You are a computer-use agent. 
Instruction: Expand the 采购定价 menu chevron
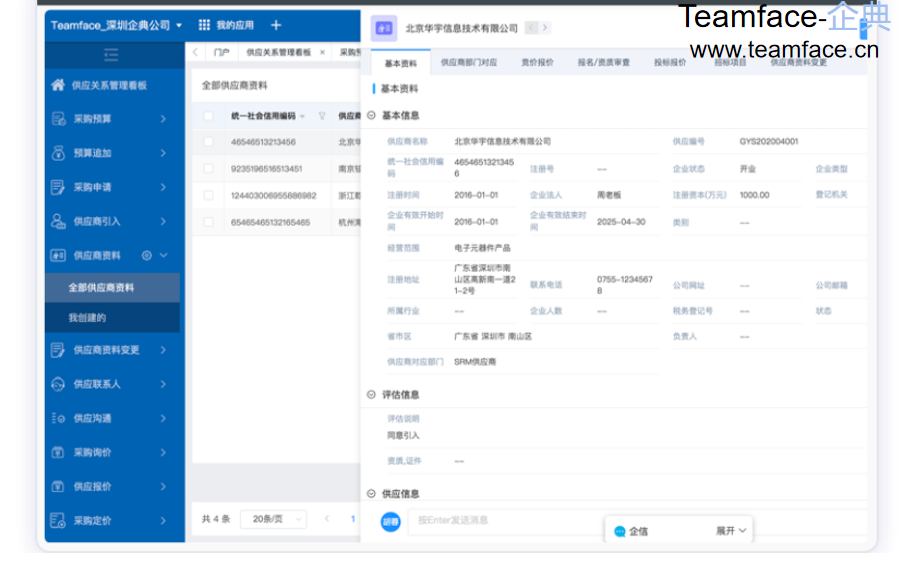[163, 521]
